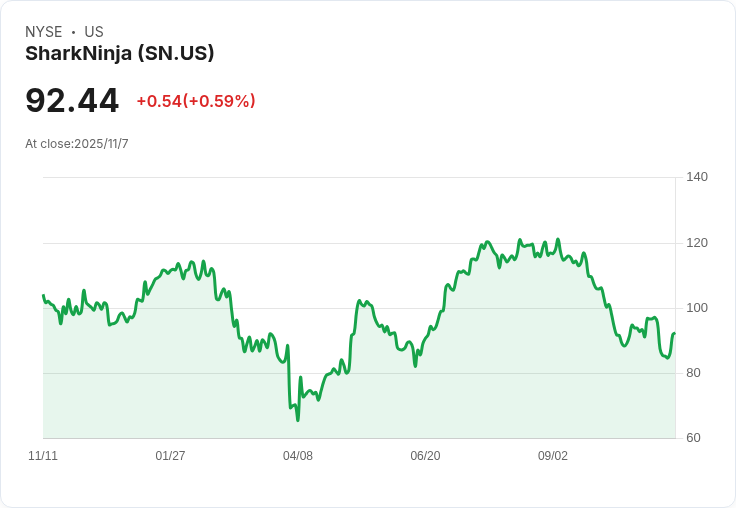The image size is (736, 508).
Task: Select the NYSE exchange label
Action: 44,32
